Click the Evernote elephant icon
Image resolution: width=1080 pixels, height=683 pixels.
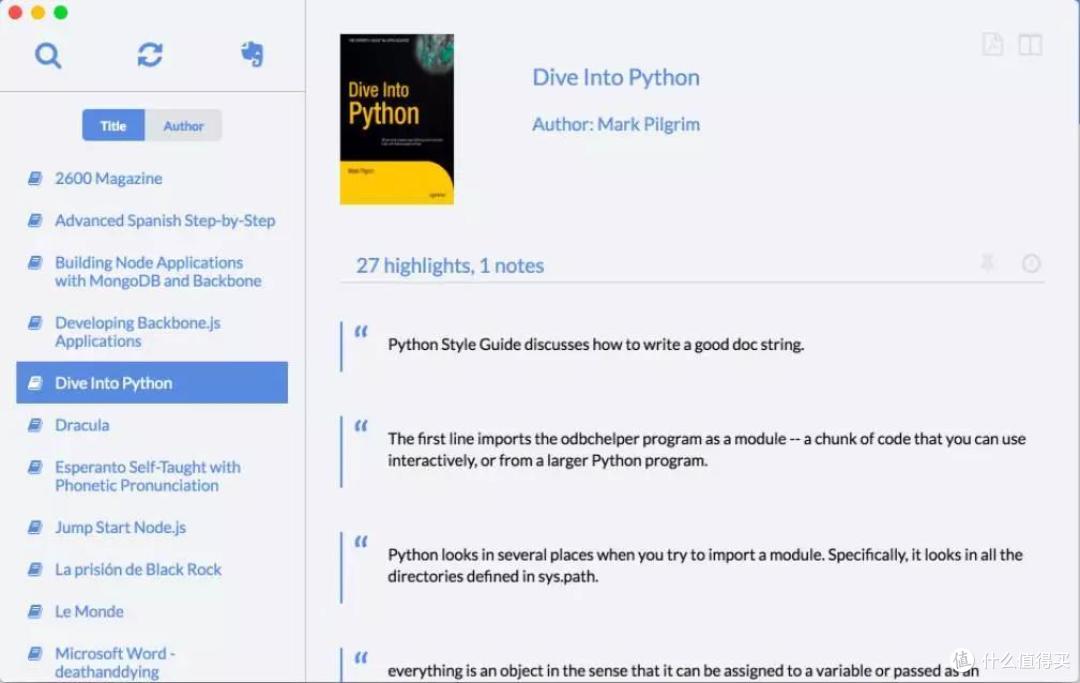coord(252,54)
